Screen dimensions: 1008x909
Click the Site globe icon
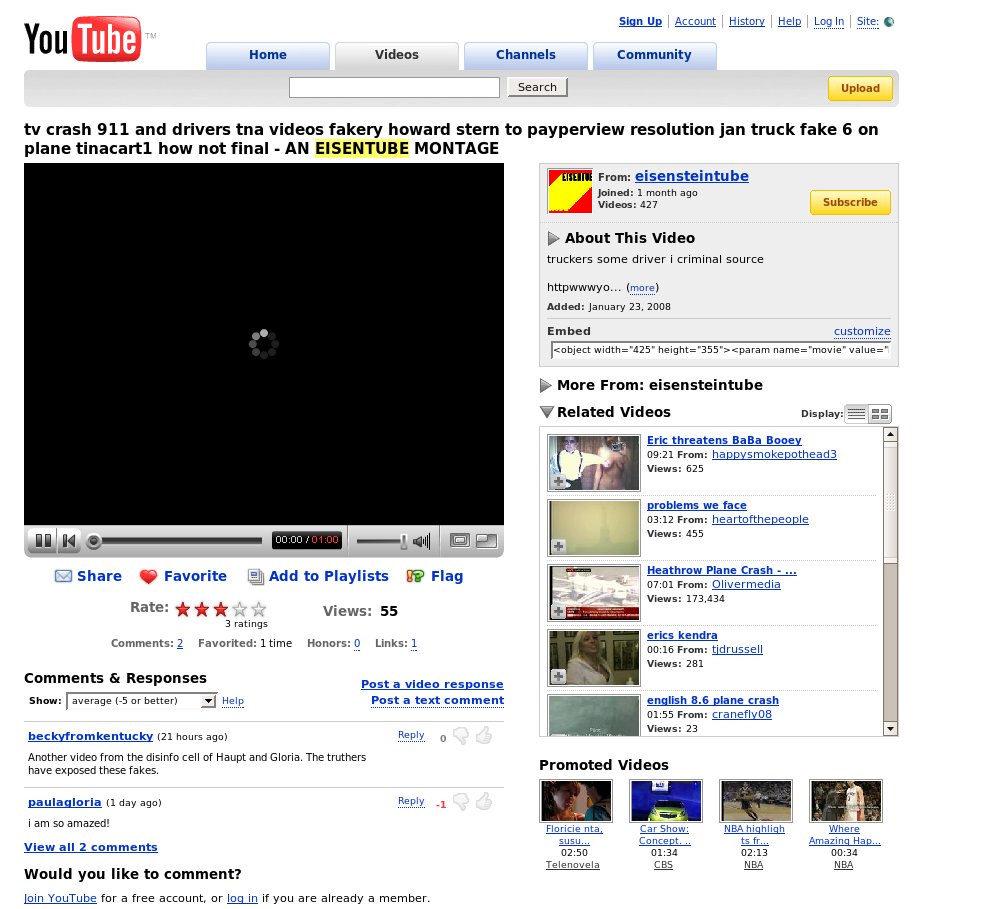(889, 22)
